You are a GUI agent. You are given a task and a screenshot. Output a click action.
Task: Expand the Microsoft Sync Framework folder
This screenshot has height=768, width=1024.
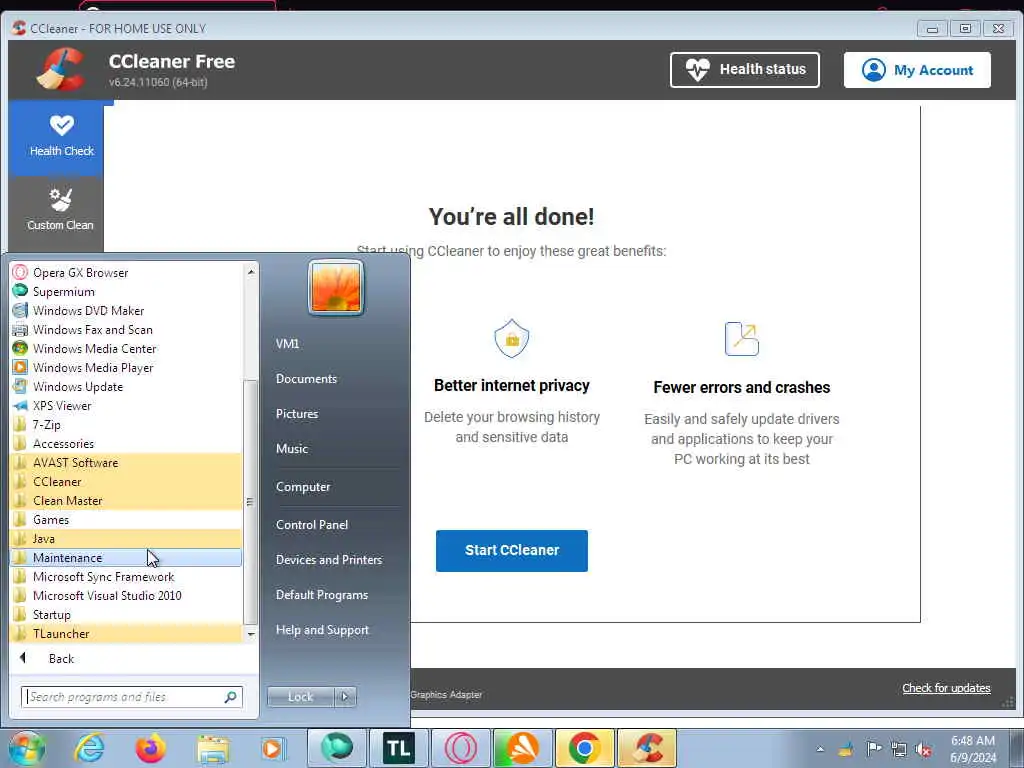coord(126,577)
